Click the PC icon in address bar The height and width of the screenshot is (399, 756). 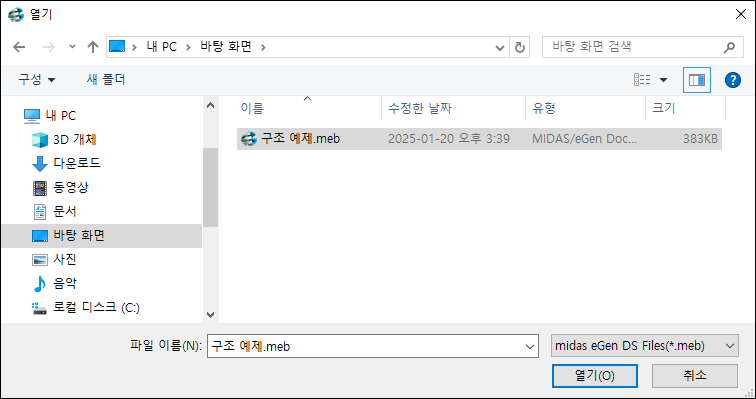(117, 47)
